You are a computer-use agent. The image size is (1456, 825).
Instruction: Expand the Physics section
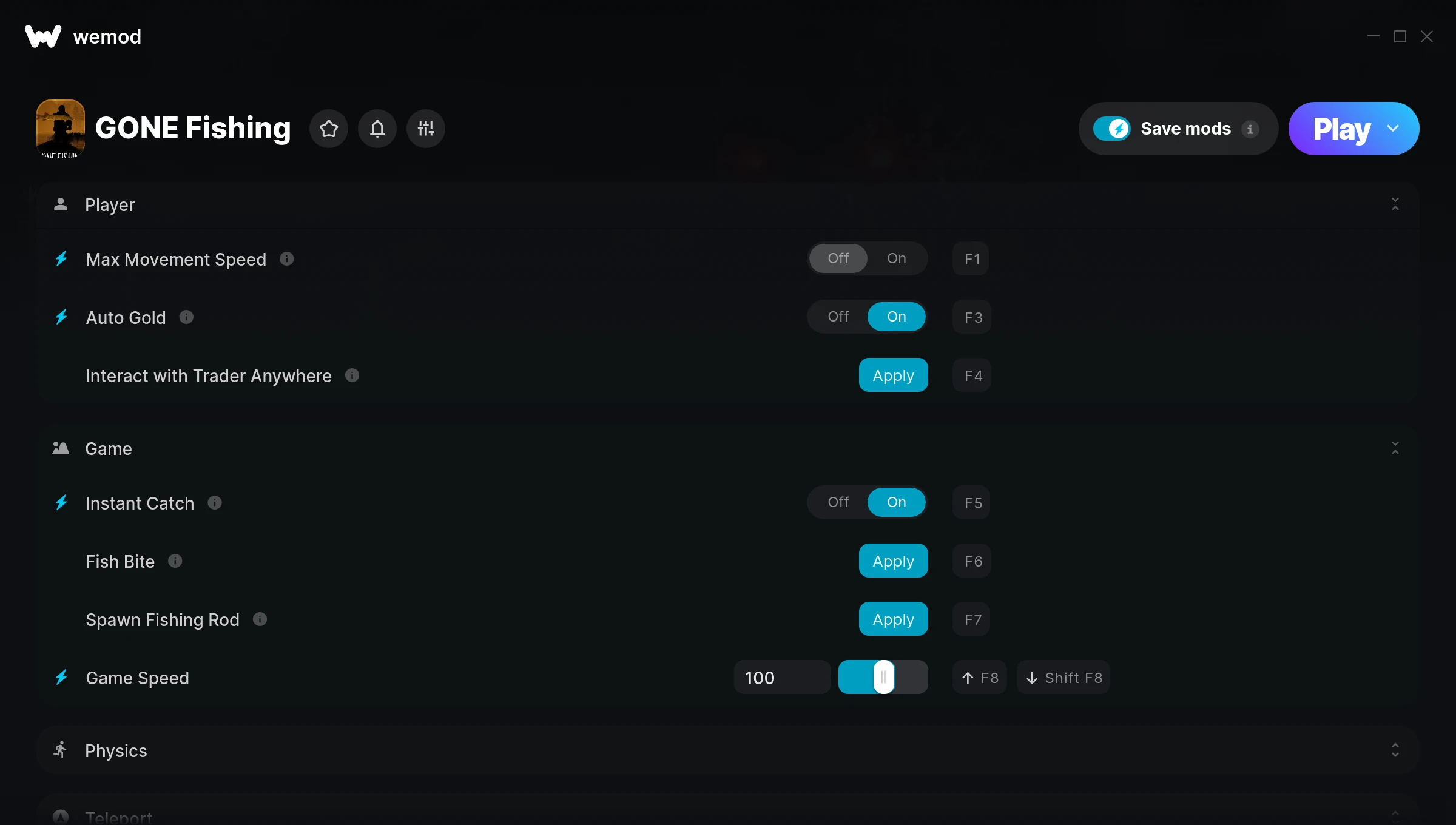(1395, 750)
